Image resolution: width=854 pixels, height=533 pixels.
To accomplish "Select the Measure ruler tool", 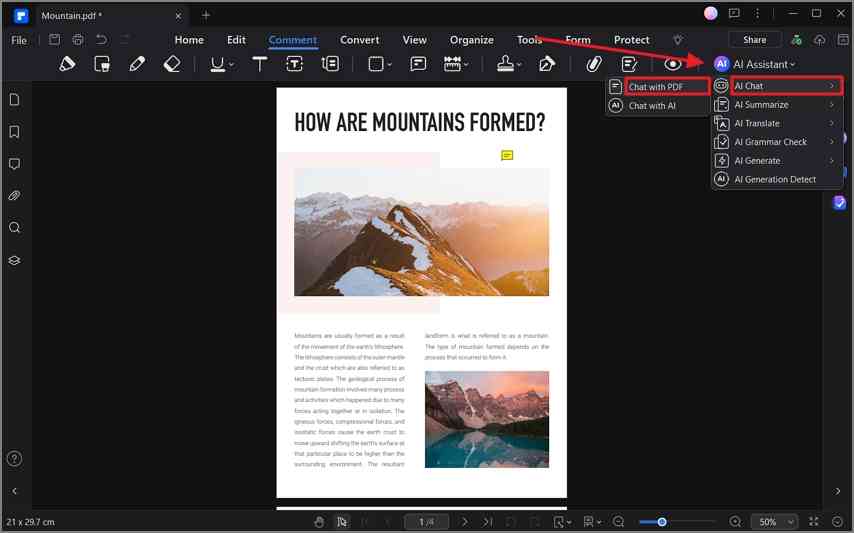I will [452, 64].
